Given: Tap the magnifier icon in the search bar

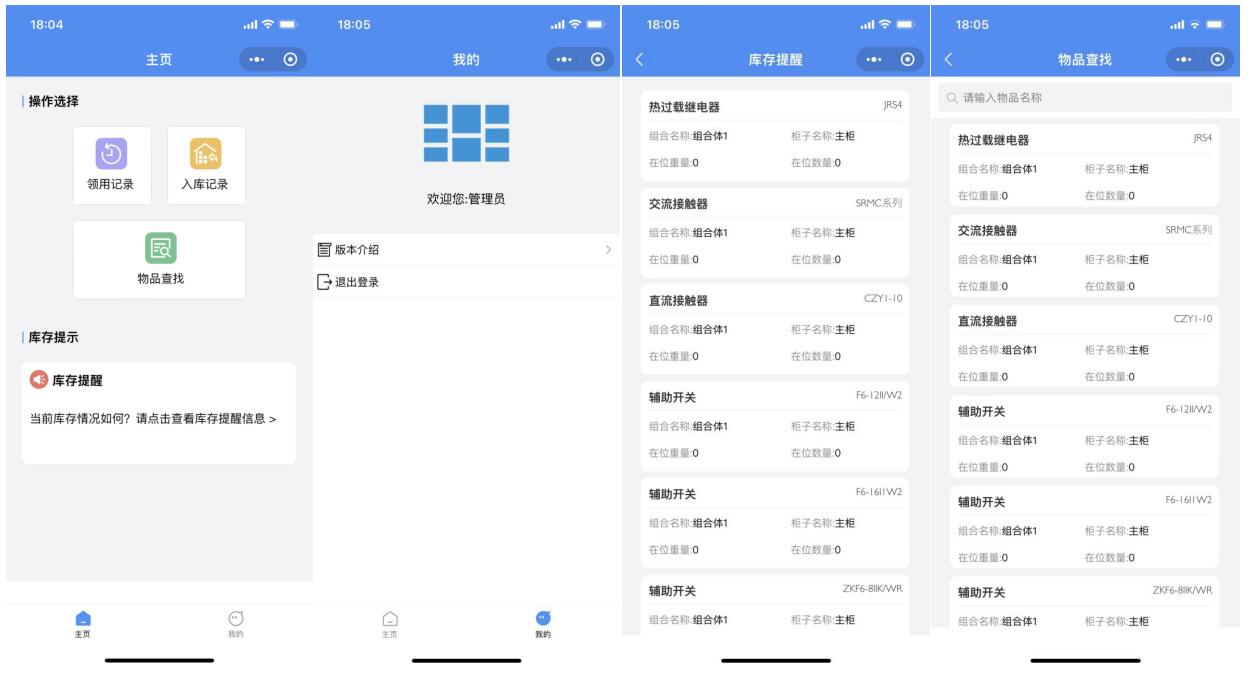Looking at the screenshot, I should coord(951,98).
